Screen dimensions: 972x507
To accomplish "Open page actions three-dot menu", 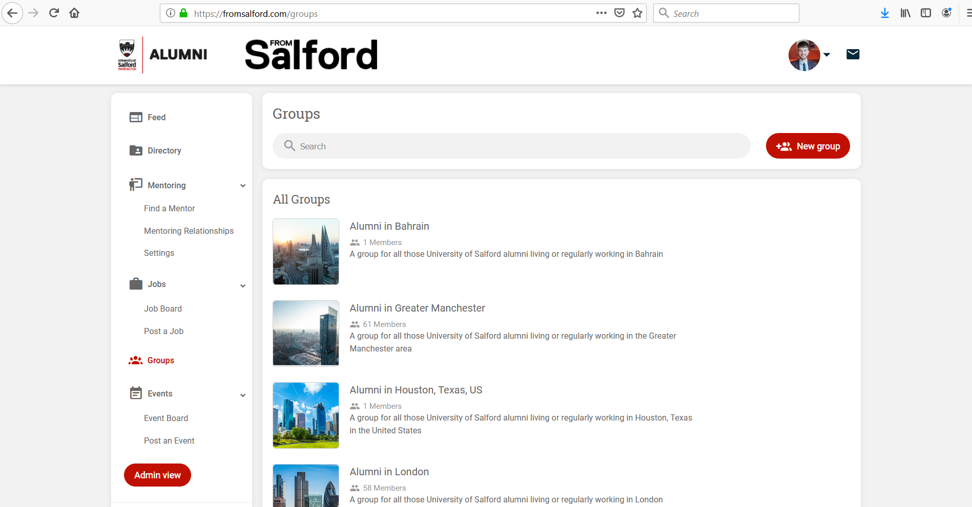I will pos(601,13).
